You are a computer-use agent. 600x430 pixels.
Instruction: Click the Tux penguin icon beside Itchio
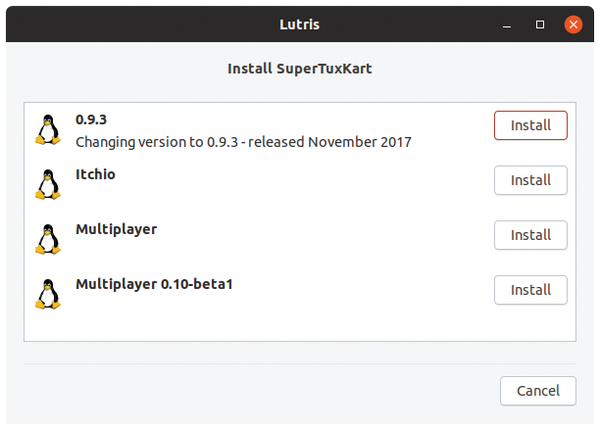pyautogui.click(x=48, y=185)
